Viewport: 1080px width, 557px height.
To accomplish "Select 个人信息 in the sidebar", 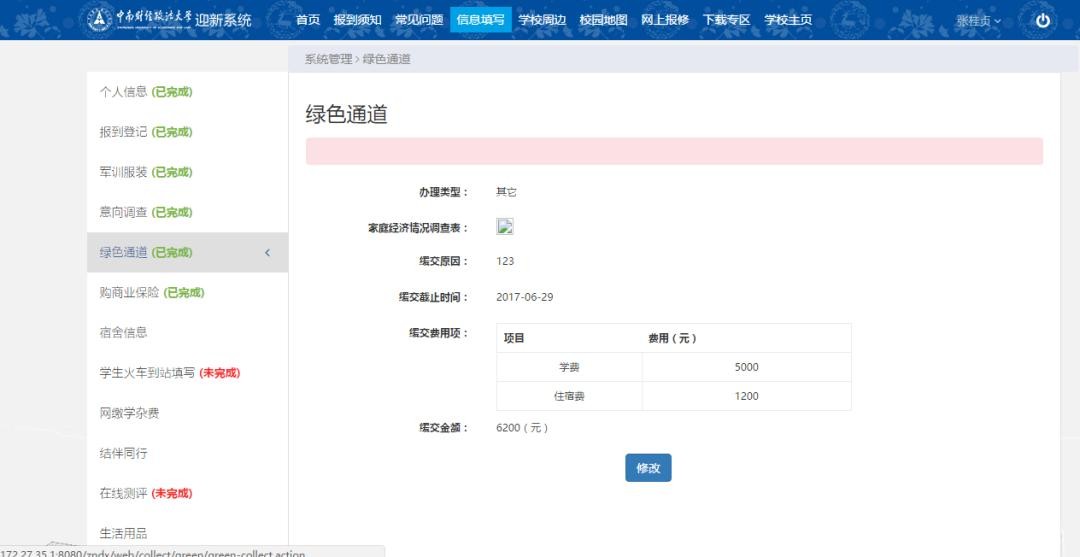I will coord(123,92).
